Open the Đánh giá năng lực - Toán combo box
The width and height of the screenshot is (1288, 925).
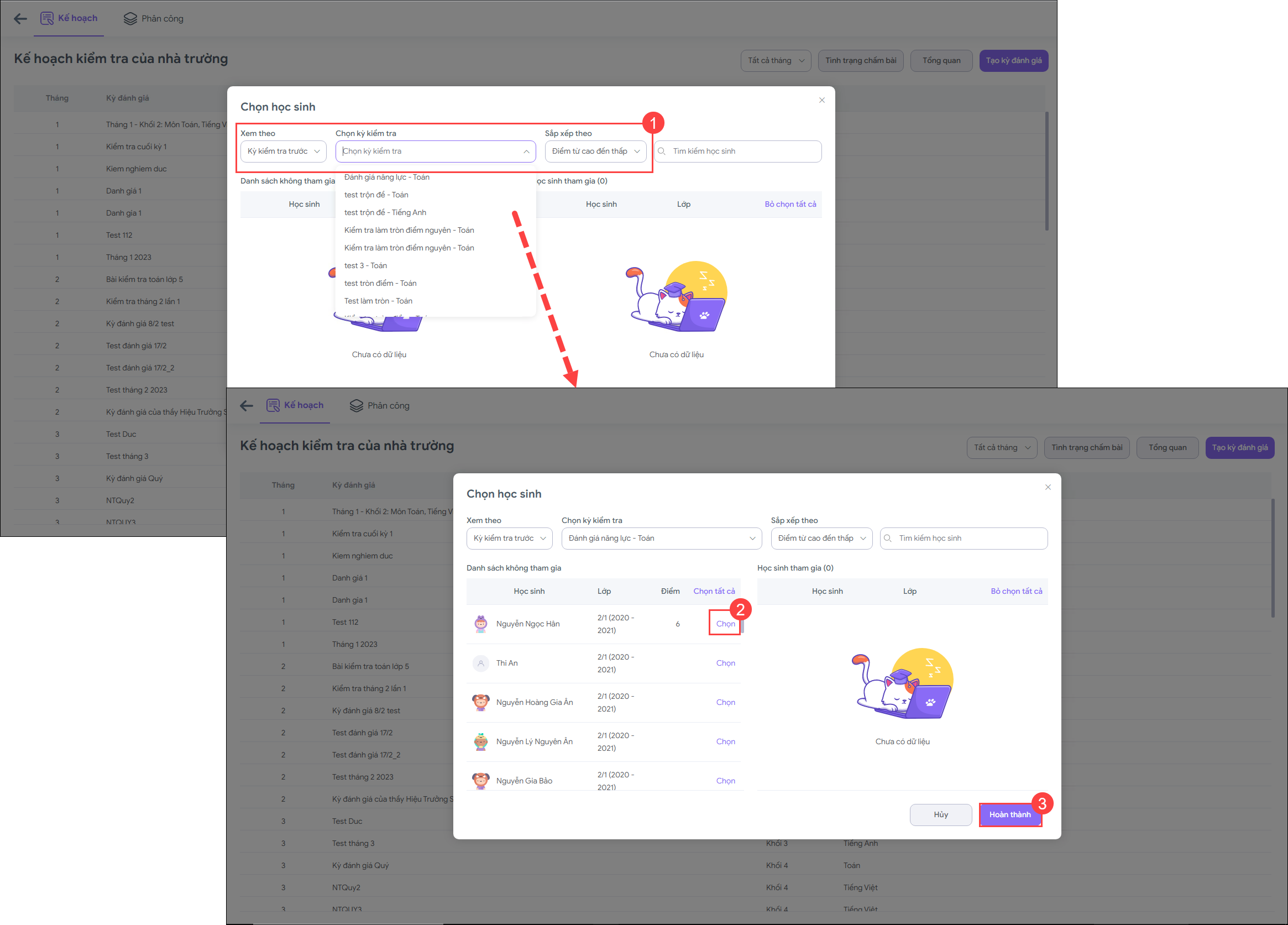(661, 538)
